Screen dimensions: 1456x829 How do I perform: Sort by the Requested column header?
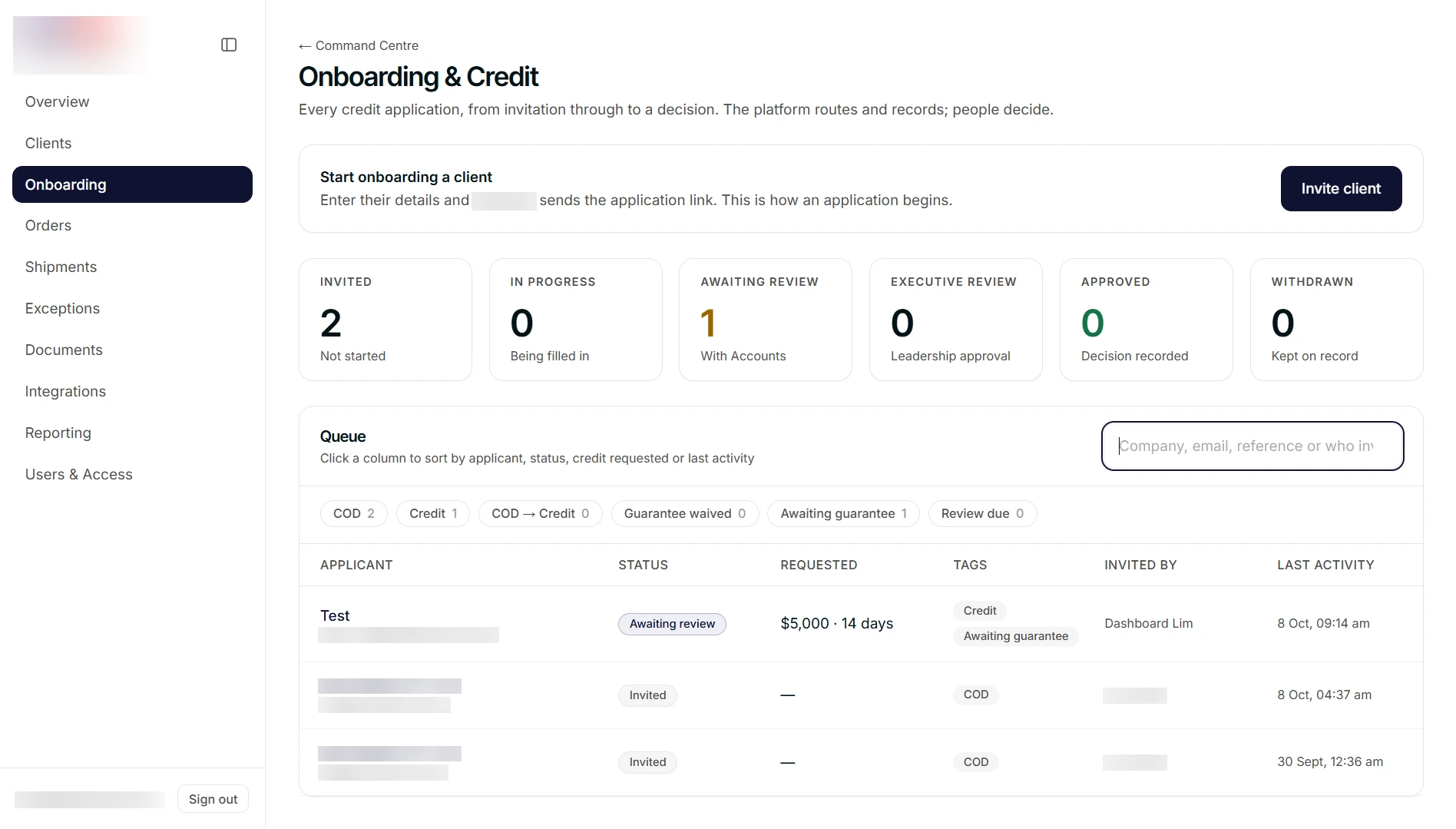point(819,565)
